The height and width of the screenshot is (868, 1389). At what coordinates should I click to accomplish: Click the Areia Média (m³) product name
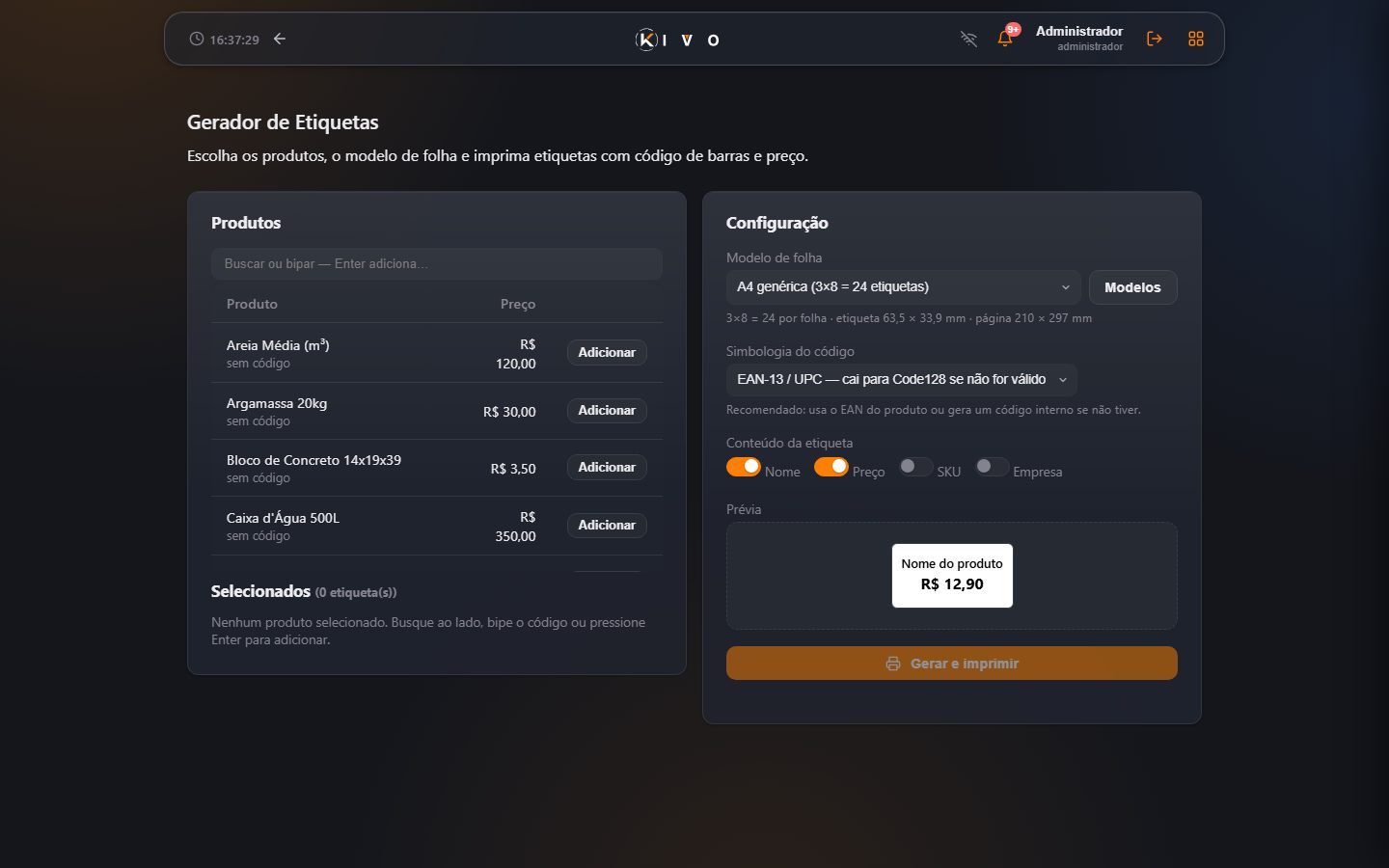pyautogui.click(x=278, y=345)
